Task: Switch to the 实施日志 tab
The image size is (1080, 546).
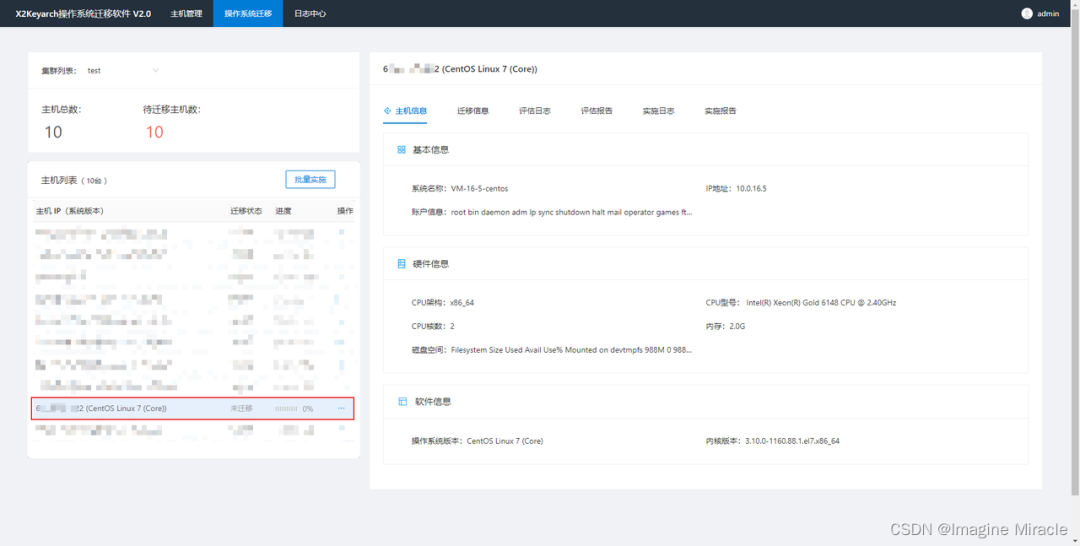Action: coord(658,111)
